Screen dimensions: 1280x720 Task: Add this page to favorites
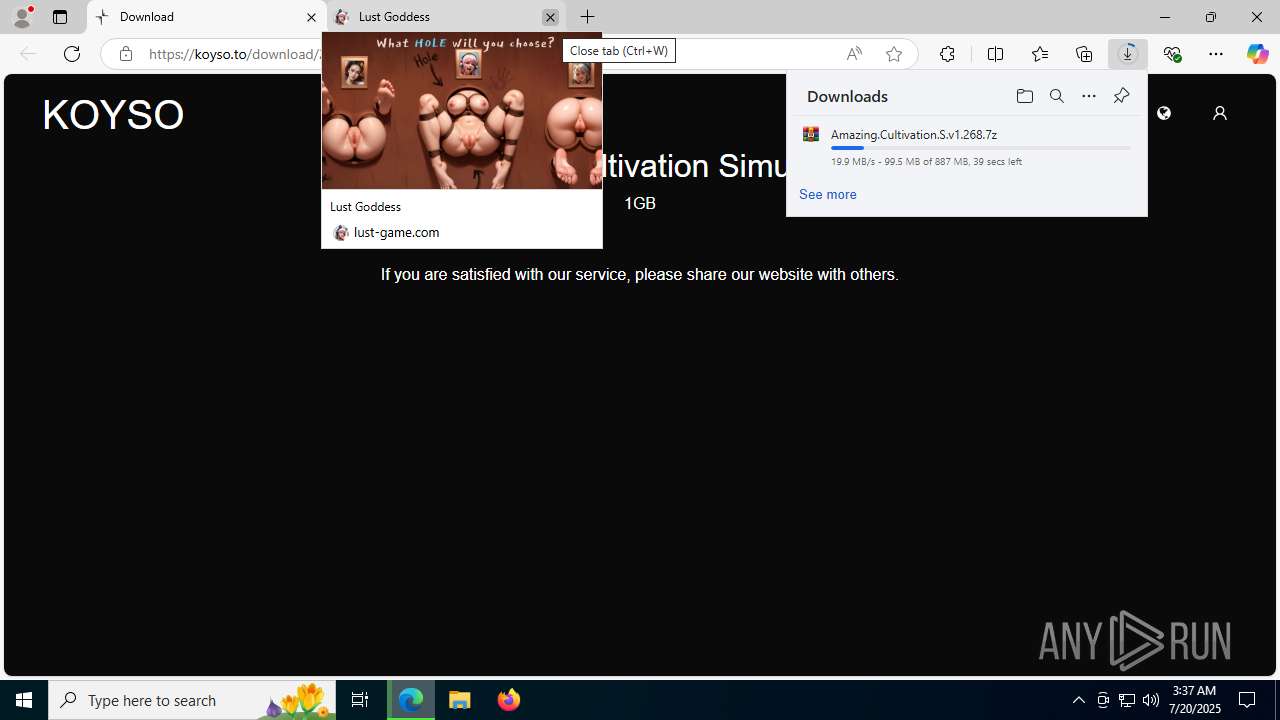click(x=894, y=54)
